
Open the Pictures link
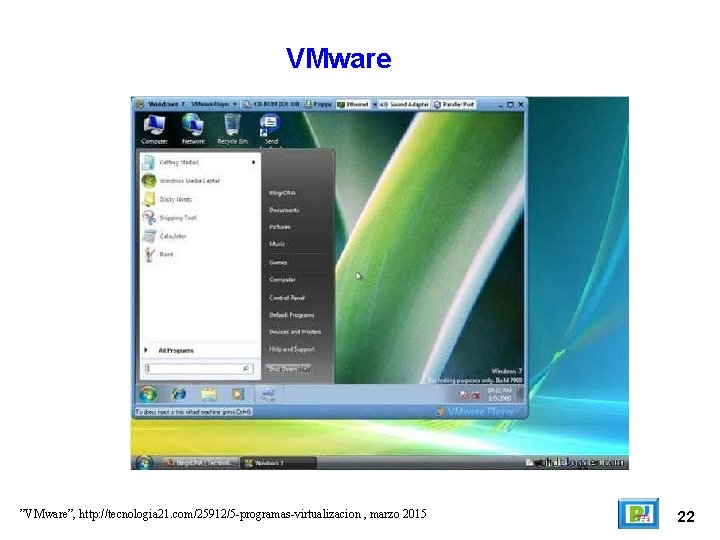(x=280, y=227)
